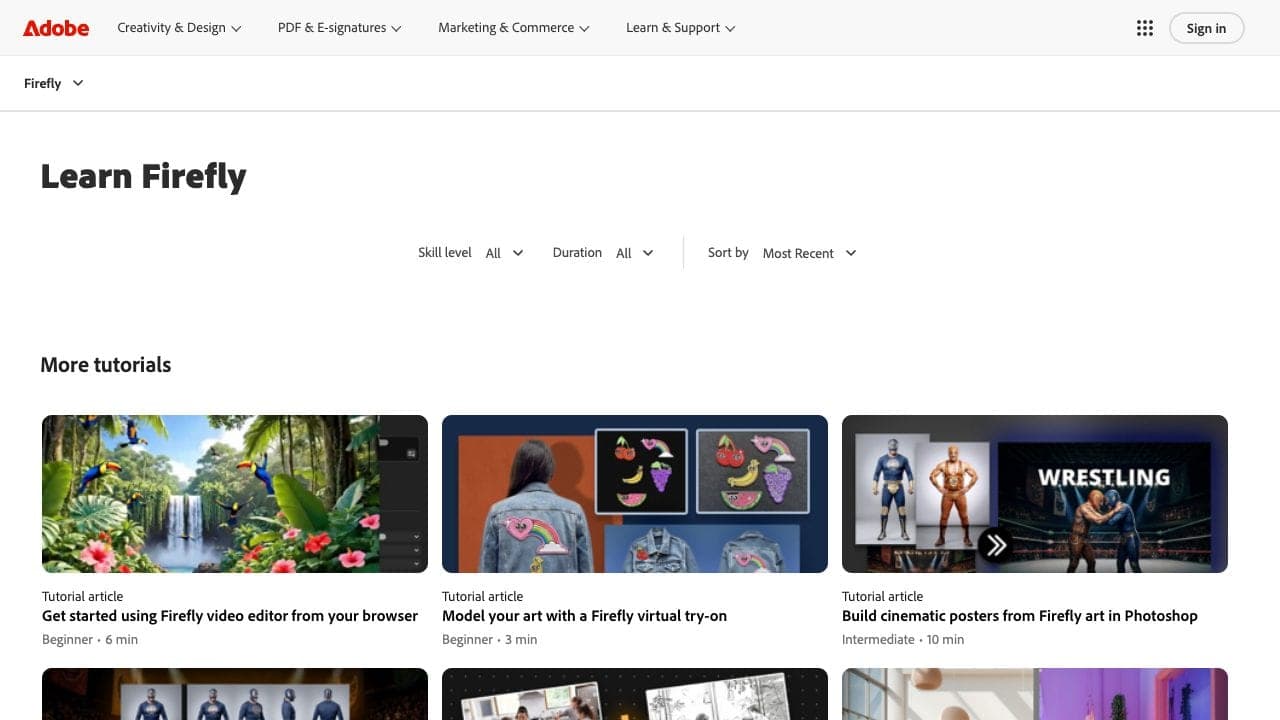The width and height of the screenshot is (1280, 720).
Task: Open the denim jacket patches thumbnail
Action: [635, 494]
